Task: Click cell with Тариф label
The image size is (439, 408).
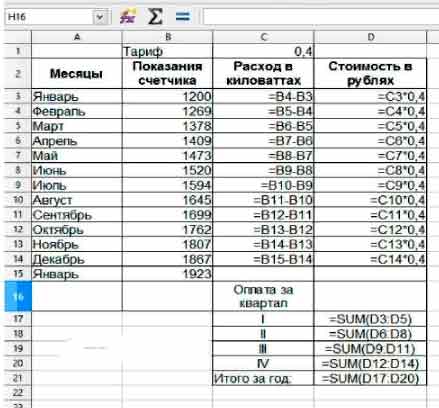Action: (x=167, y=51)
